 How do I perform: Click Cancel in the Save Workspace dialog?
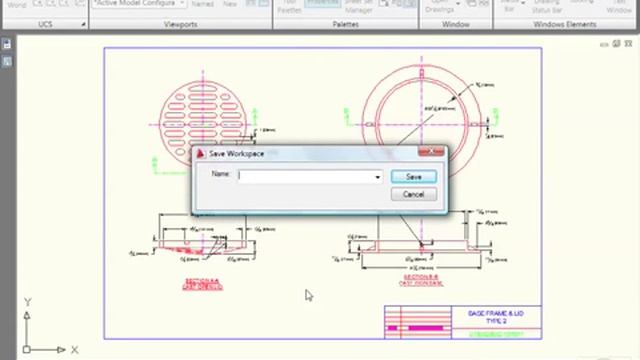(x=413, y=194)
